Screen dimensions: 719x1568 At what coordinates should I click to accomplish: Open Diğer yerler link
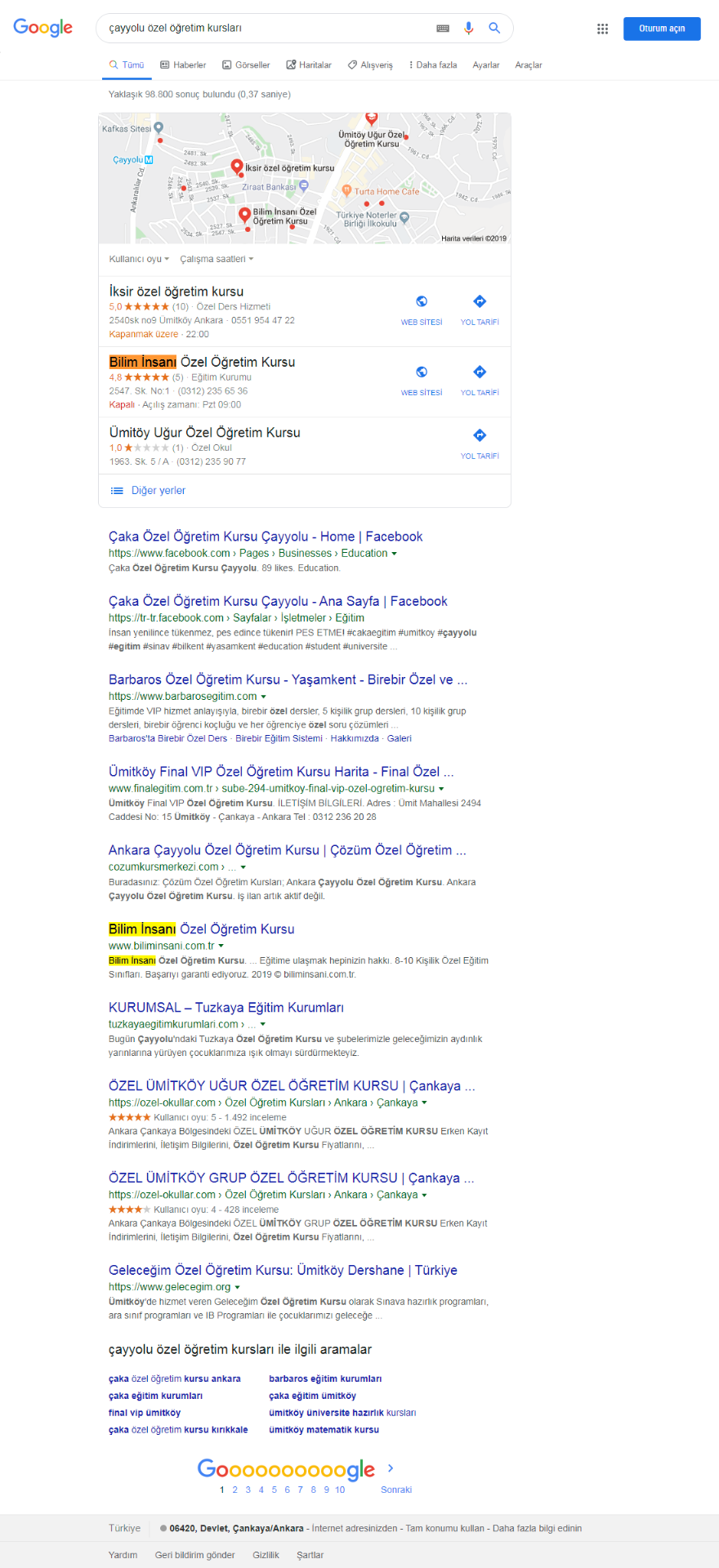[159, 491]
